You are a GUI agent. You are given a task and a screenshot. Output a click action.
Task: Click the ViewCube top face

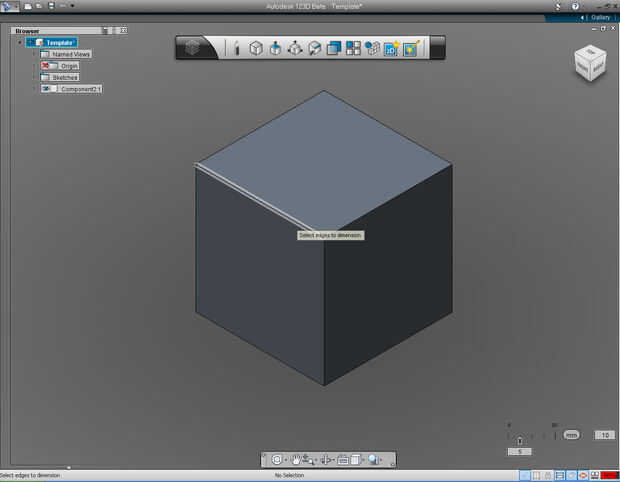click(591, 52)
